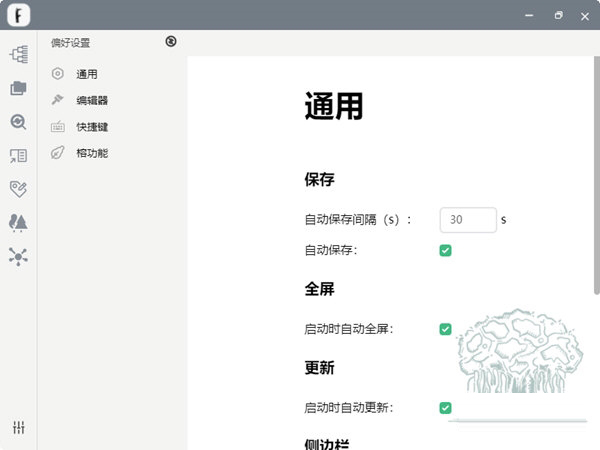Open the 榕功能 settings category
This screenshot has height=450, width=600.
(x=92, y=153)
